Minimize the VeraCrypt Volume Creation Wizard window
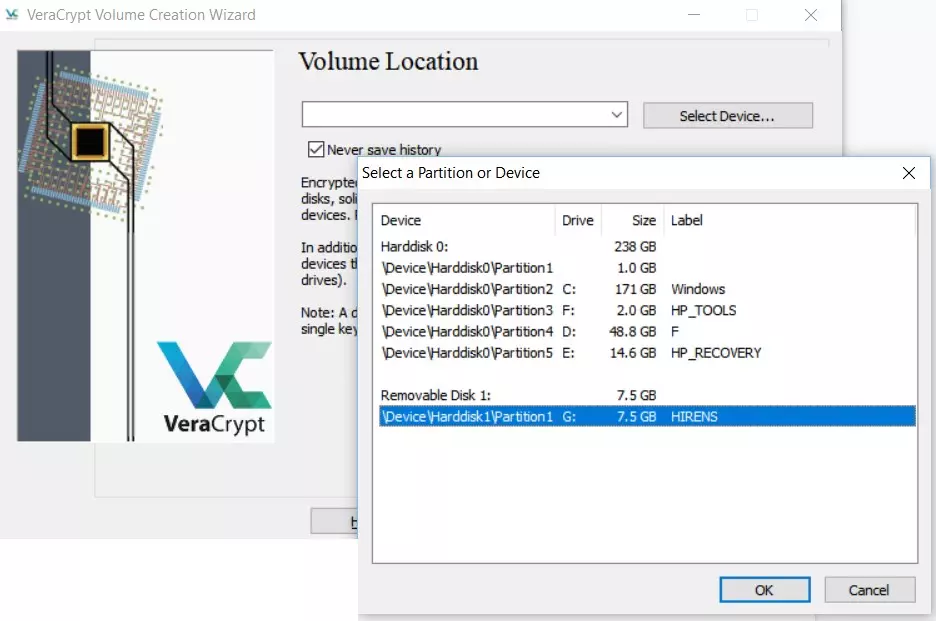Screen dimensions: 936x621 click(694, 14)
